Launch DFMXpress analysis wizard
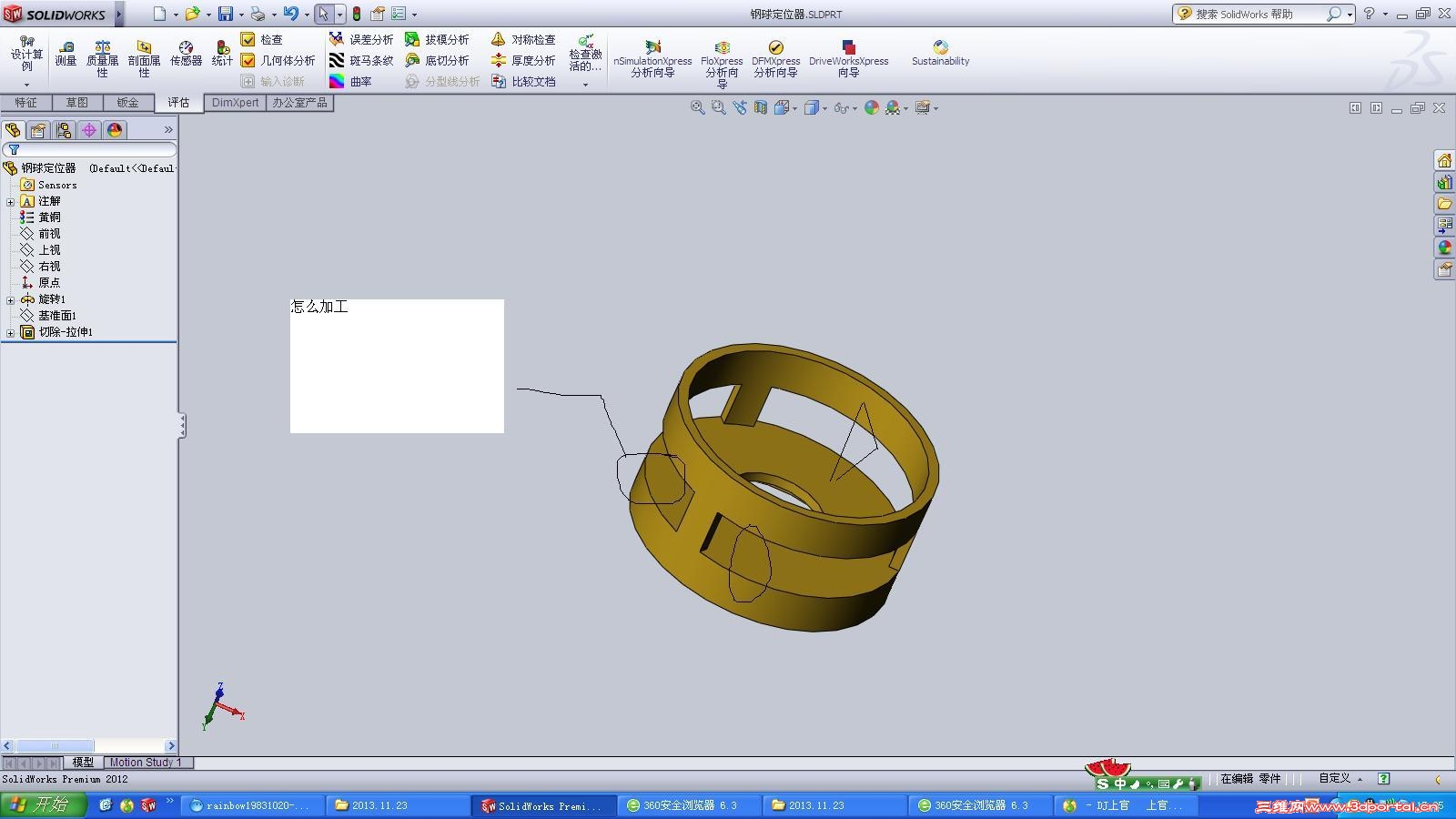The width and height of the screenshot is (1456, 819). 775,58
